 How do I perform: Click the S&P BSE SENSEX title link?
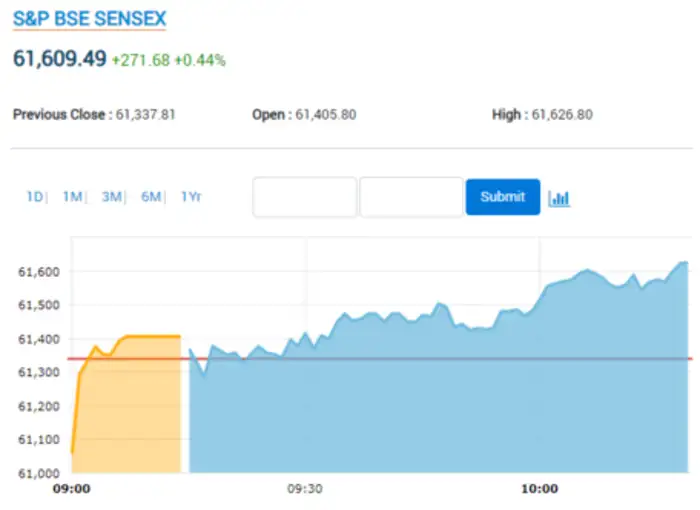point(90,19)
